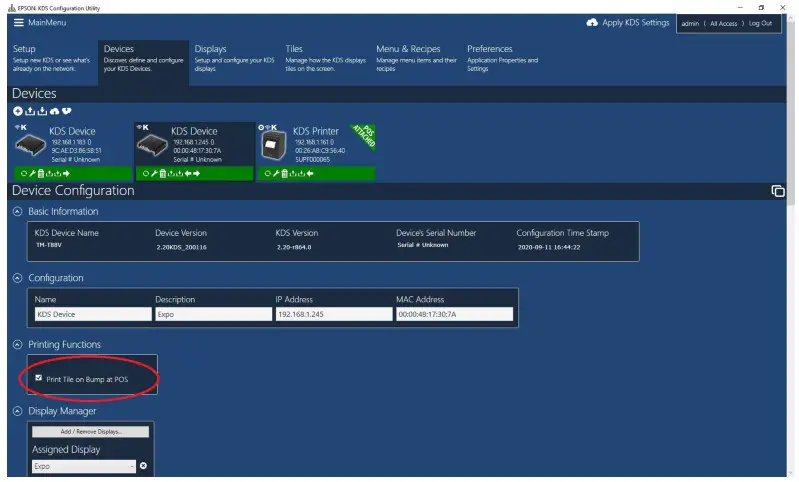The image size is (799, 482).
Task: Click the IP Address field
Action: 334,314
